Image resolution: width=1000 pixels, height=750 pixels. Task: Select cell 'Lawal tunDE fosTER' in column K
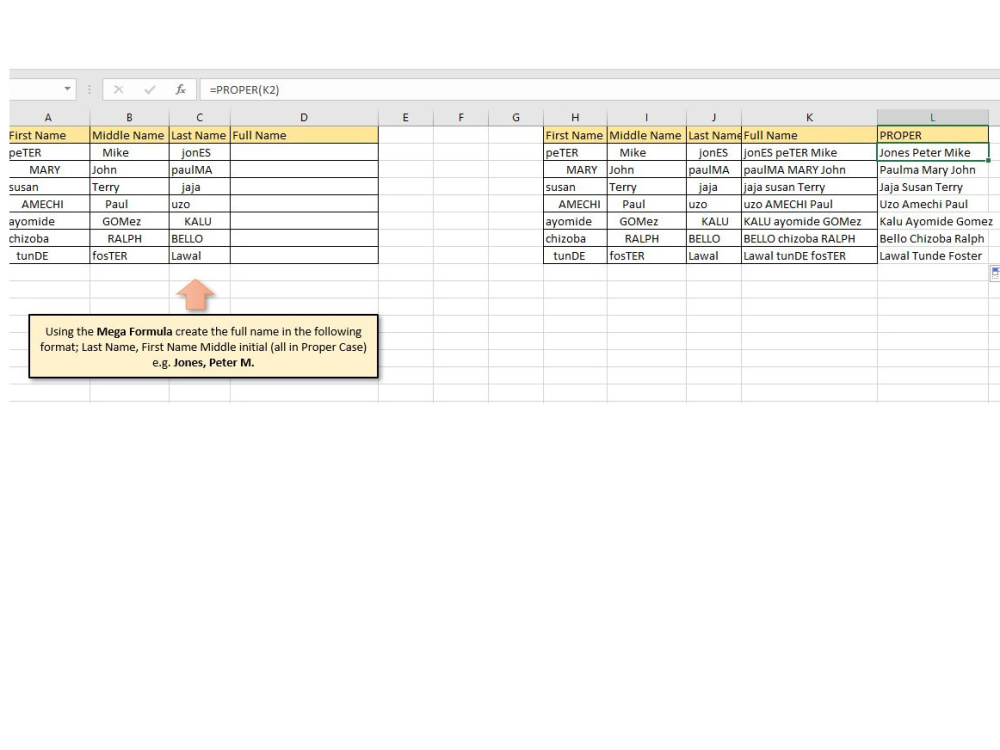click(x=809, y=256)
